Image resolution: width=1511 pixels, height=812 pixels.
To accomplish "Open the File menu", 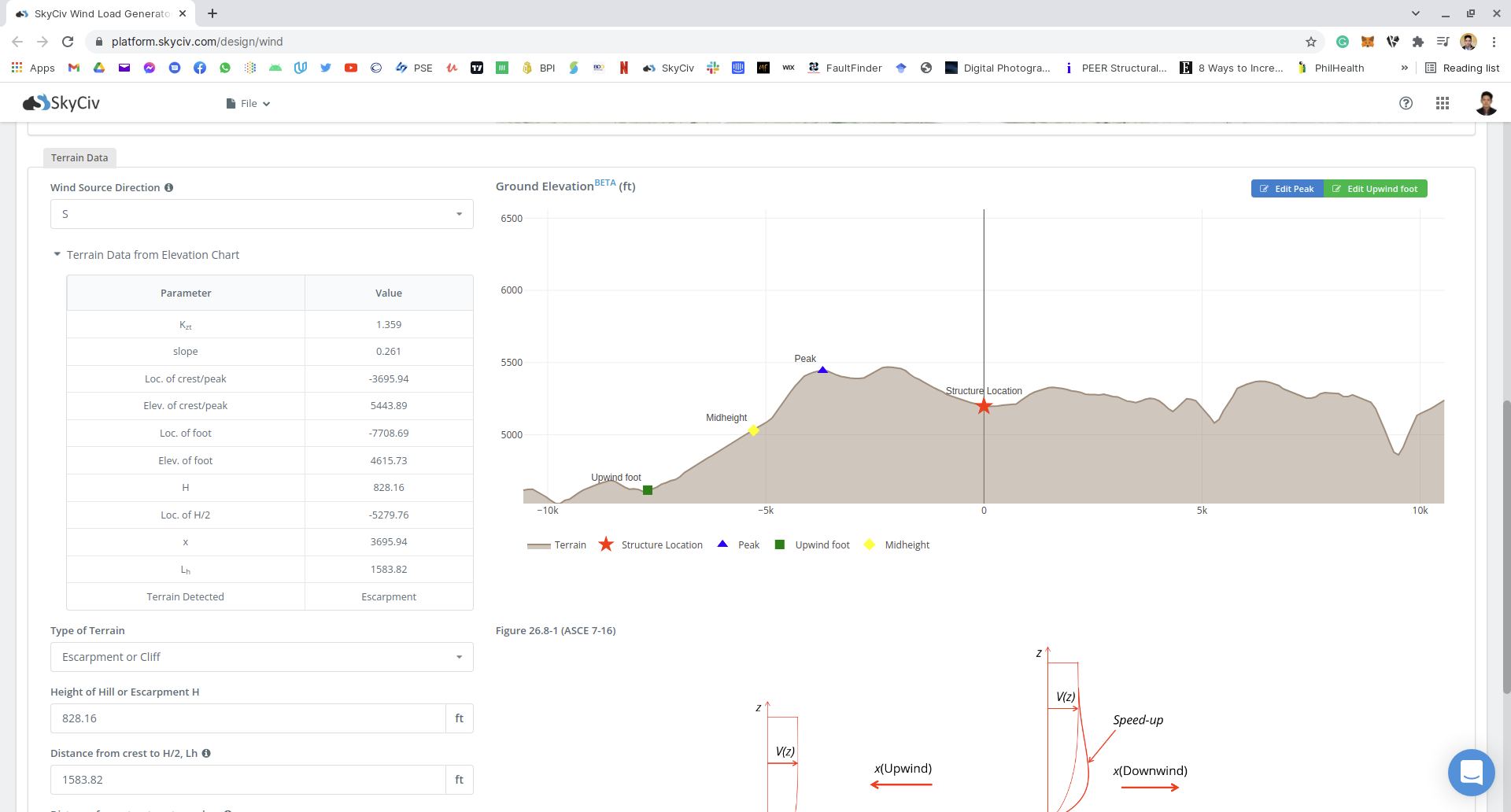I will (x=248, y=104).
